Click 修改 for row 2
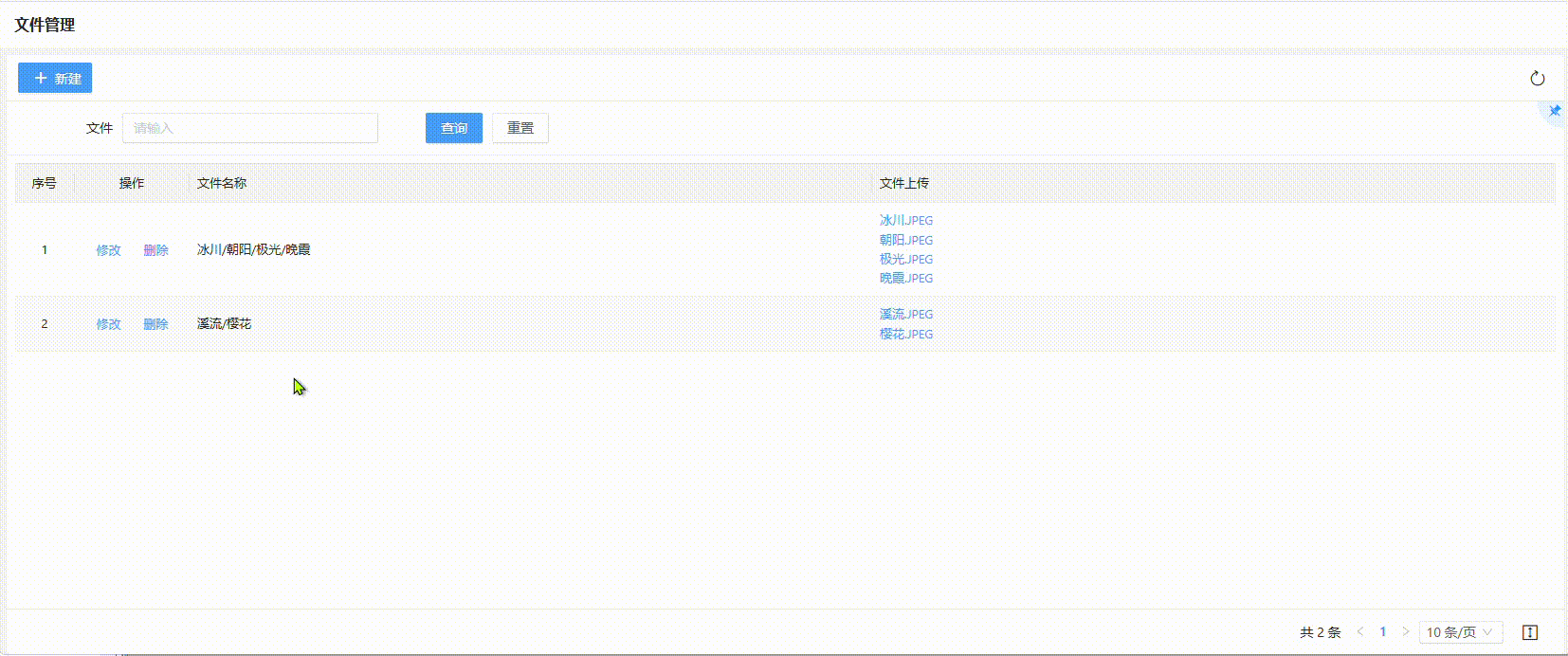 coord(108,324)
